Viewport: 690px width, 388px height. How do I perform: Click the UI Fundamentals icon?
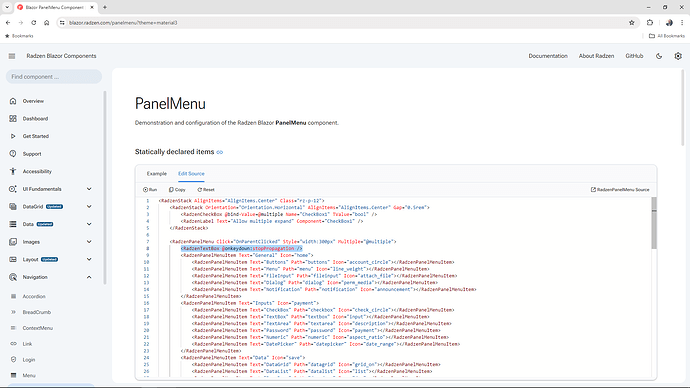pyautogui.click(x=13, y=189)
